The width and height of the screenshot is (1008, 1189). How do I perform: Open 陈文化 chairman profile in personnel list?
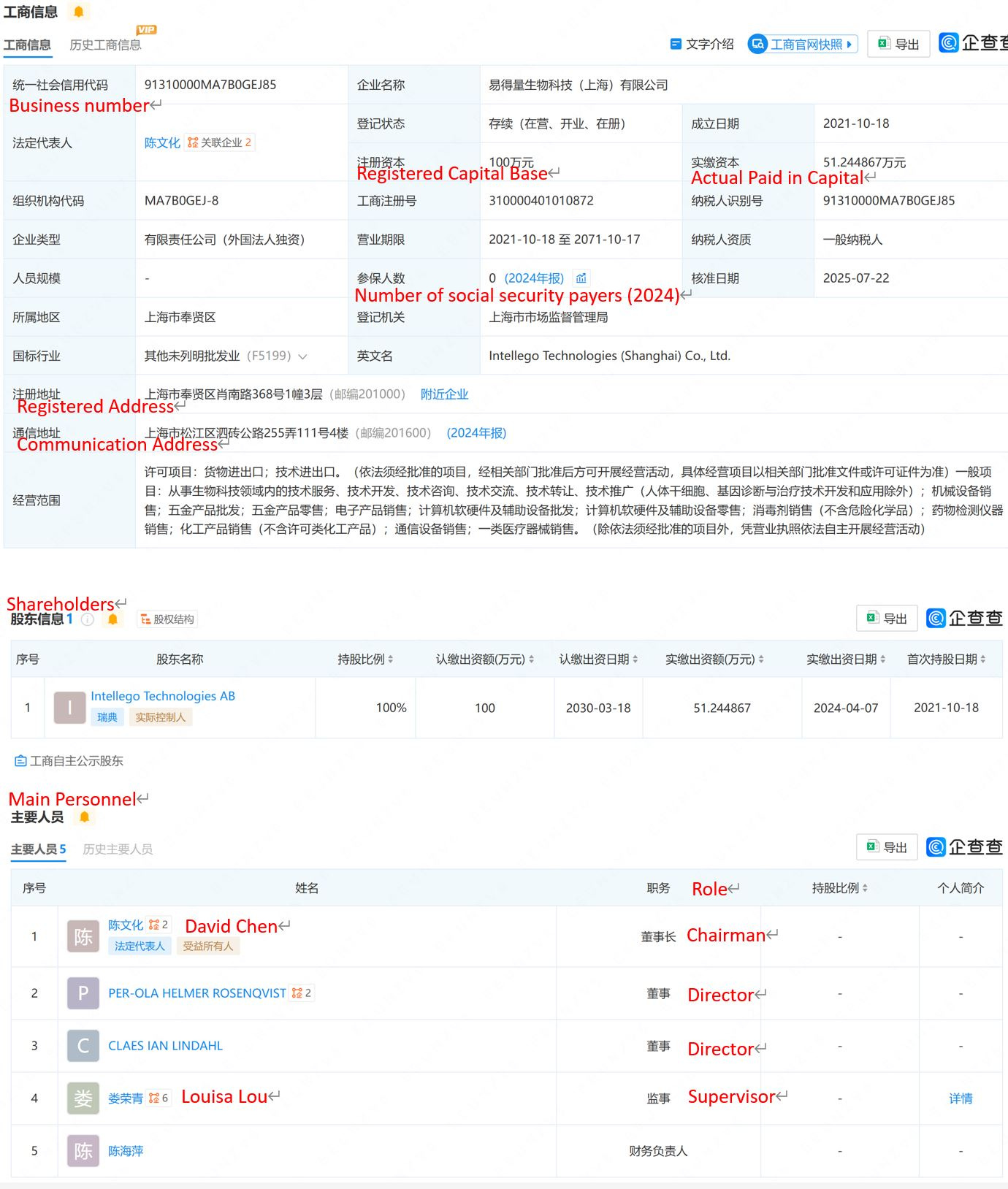pyautogui.click(x=126, y=925)
